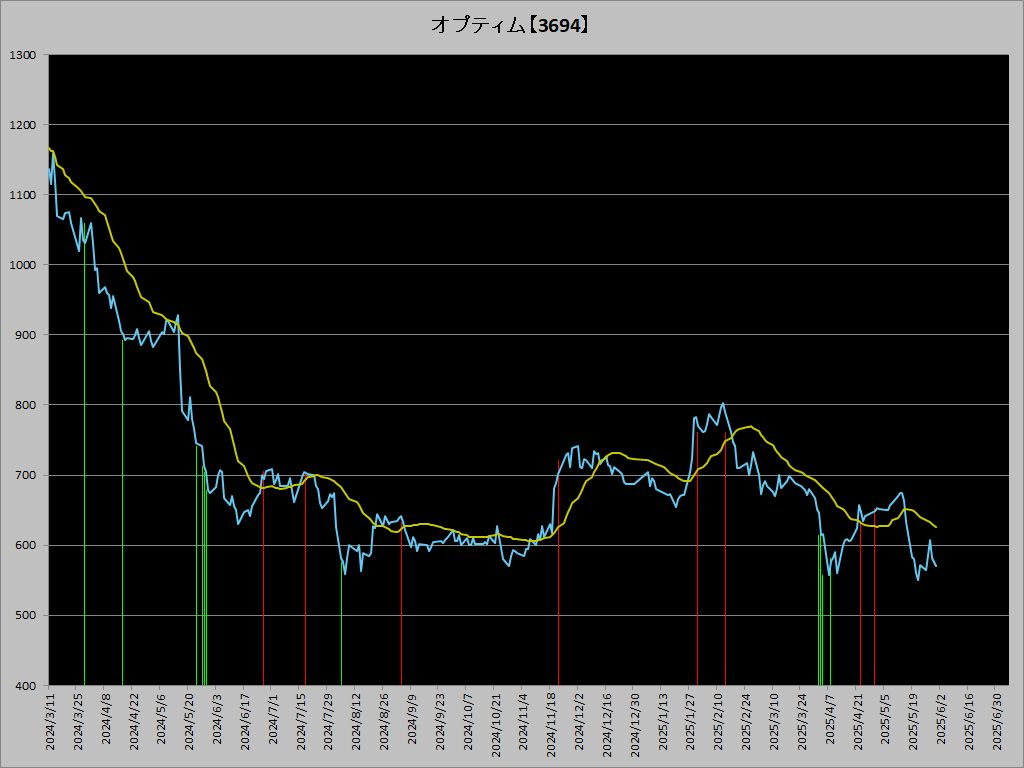The width and height of the screenshot is (1024, 768).
Task: Click the 2025/1/27 date label
Action: (691, 720)
